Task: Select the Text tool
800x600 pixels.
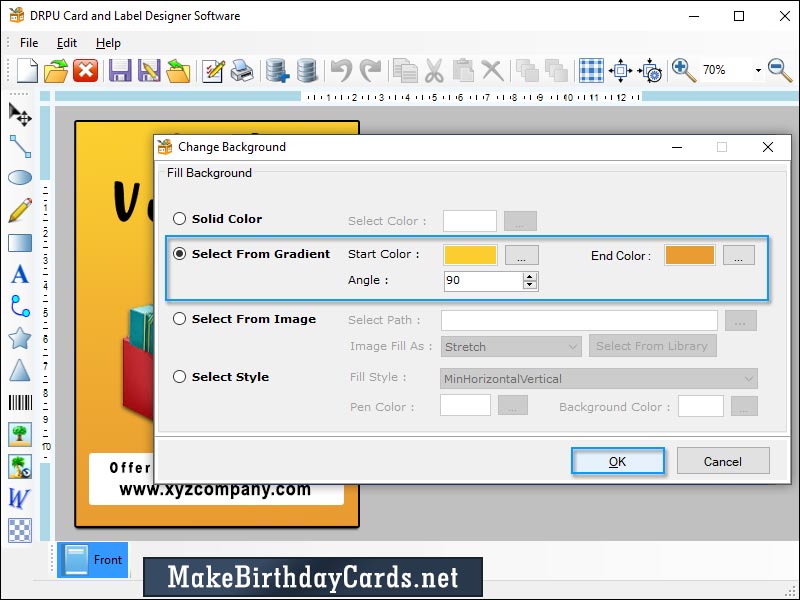Action: click(x=19, y=273)
